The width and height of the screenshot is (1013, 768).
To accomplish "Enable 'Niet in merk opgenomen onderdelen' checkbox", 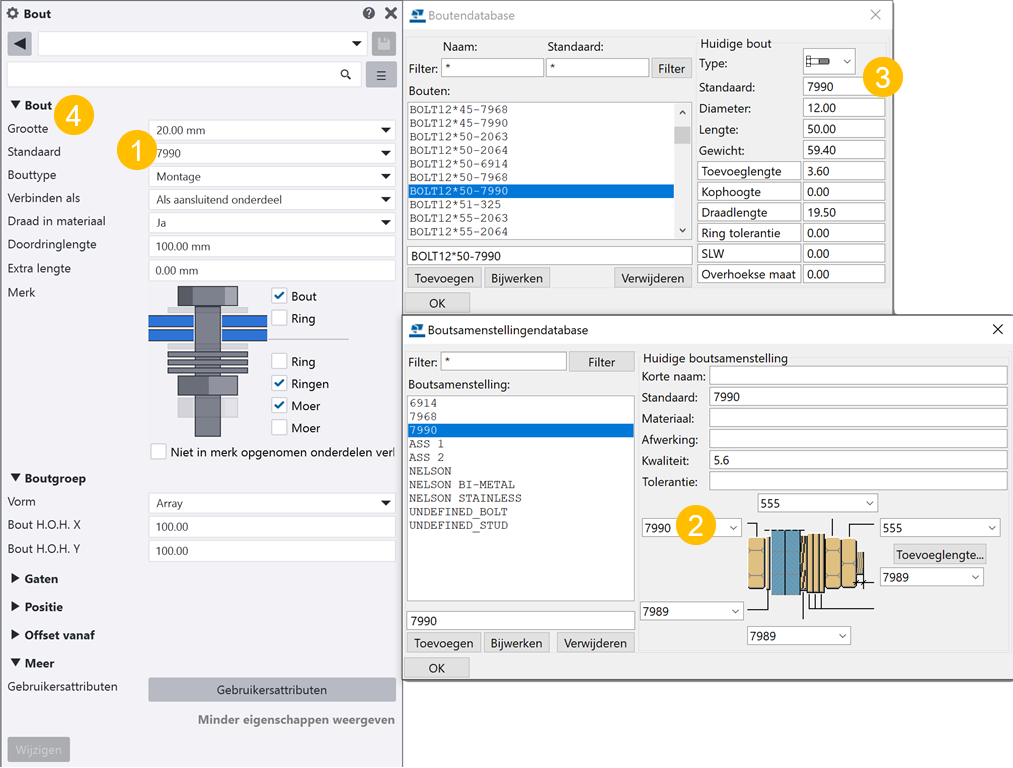I will pos(159,452).
